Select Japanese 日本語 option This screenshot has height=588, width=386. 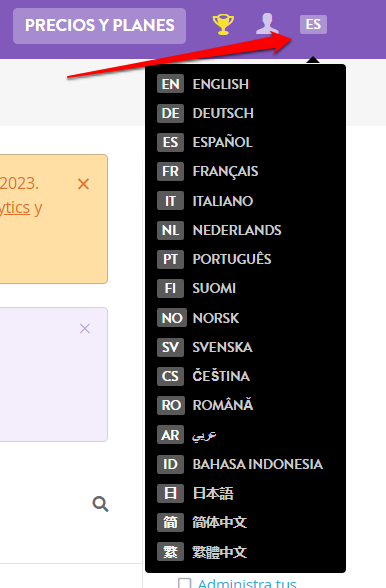(x=245, y=493)
